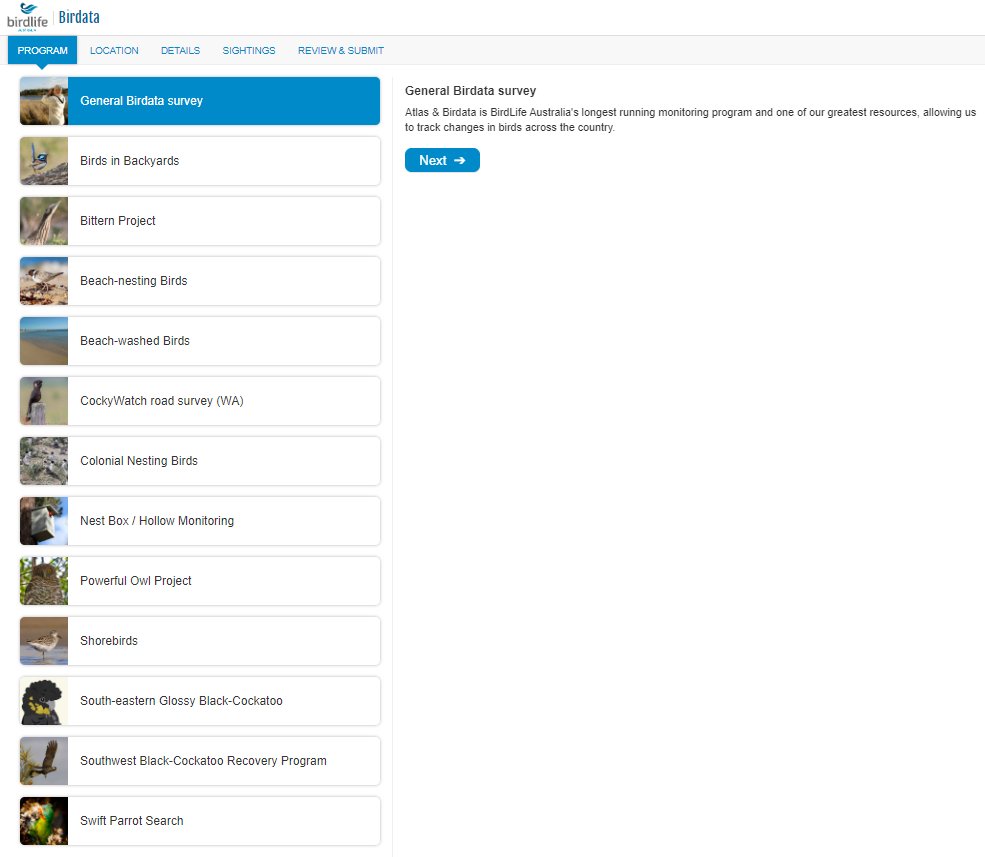This screenshot has height=857, width=985.
Task: Click the Beach-washed Birds beach thumbnail
Action: 44,341
